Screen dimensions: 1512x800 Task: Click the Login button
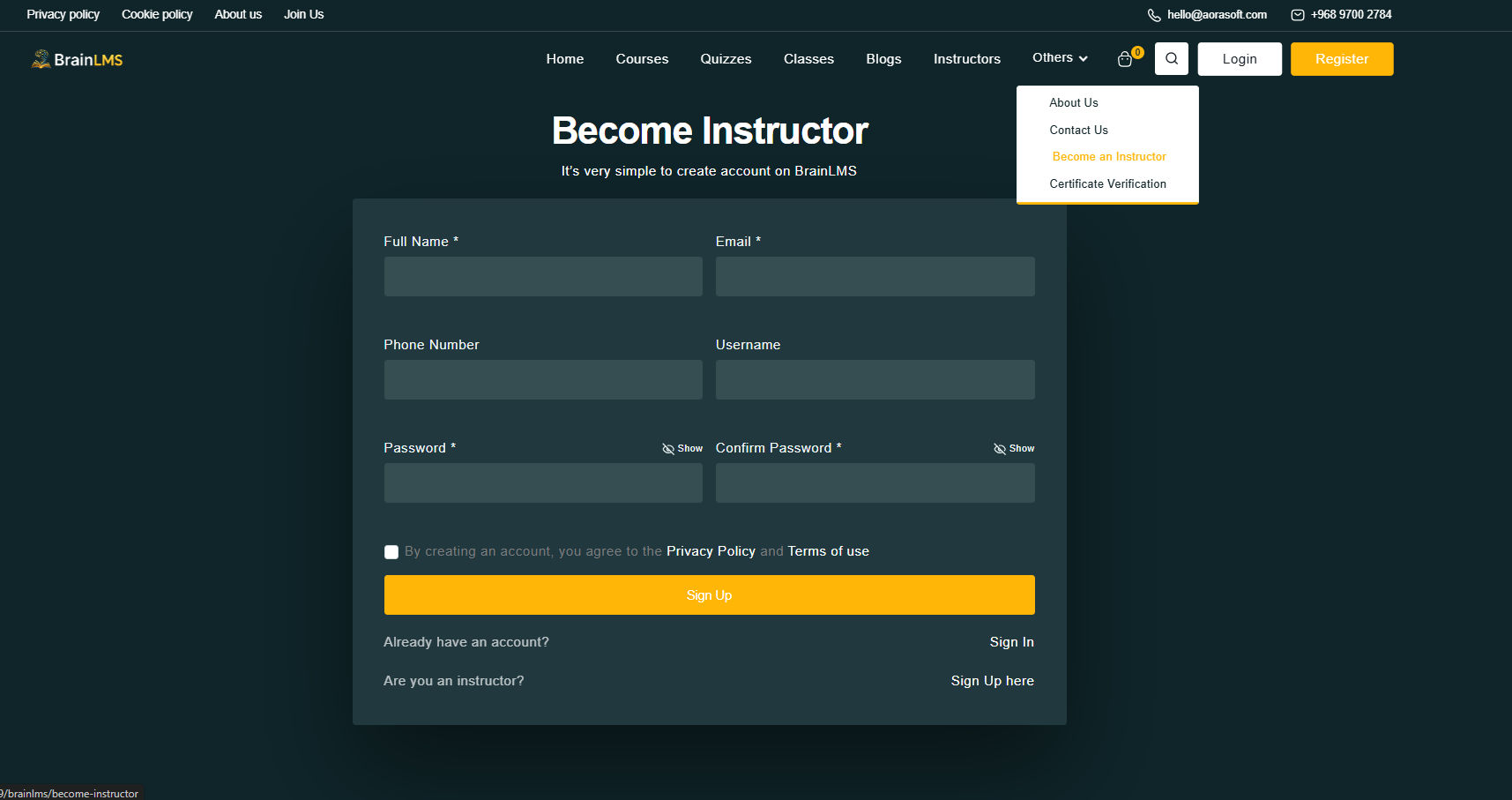tap(1240, 59)
